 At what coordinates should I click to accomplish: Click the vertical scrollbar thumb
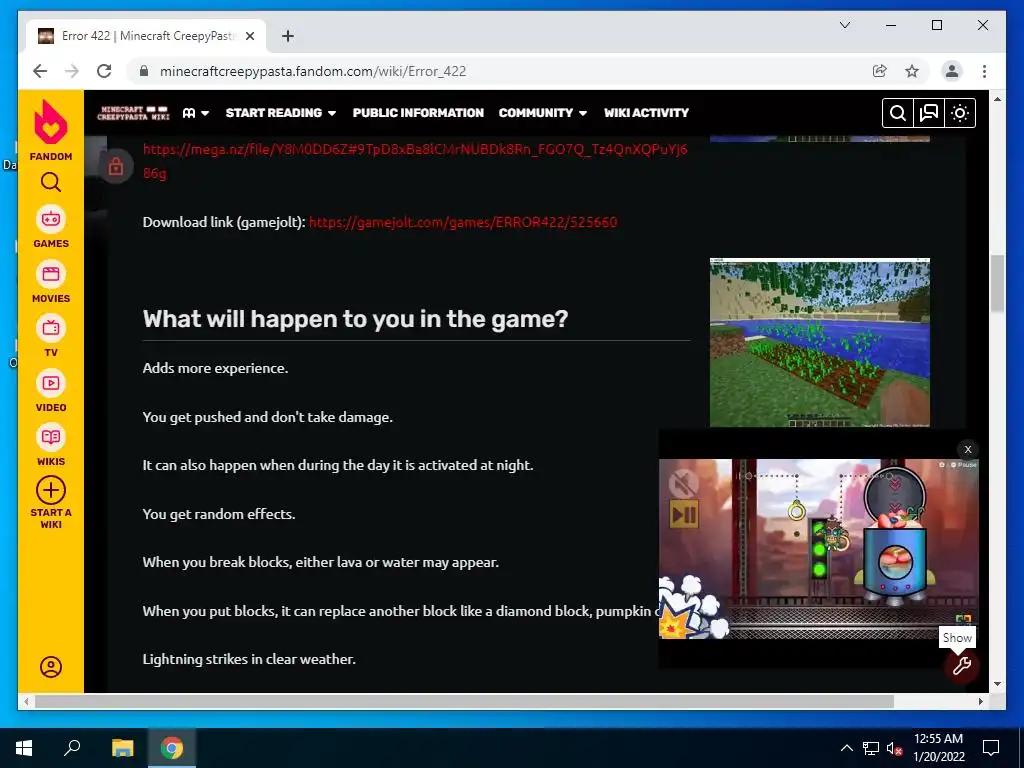point(997,283)
